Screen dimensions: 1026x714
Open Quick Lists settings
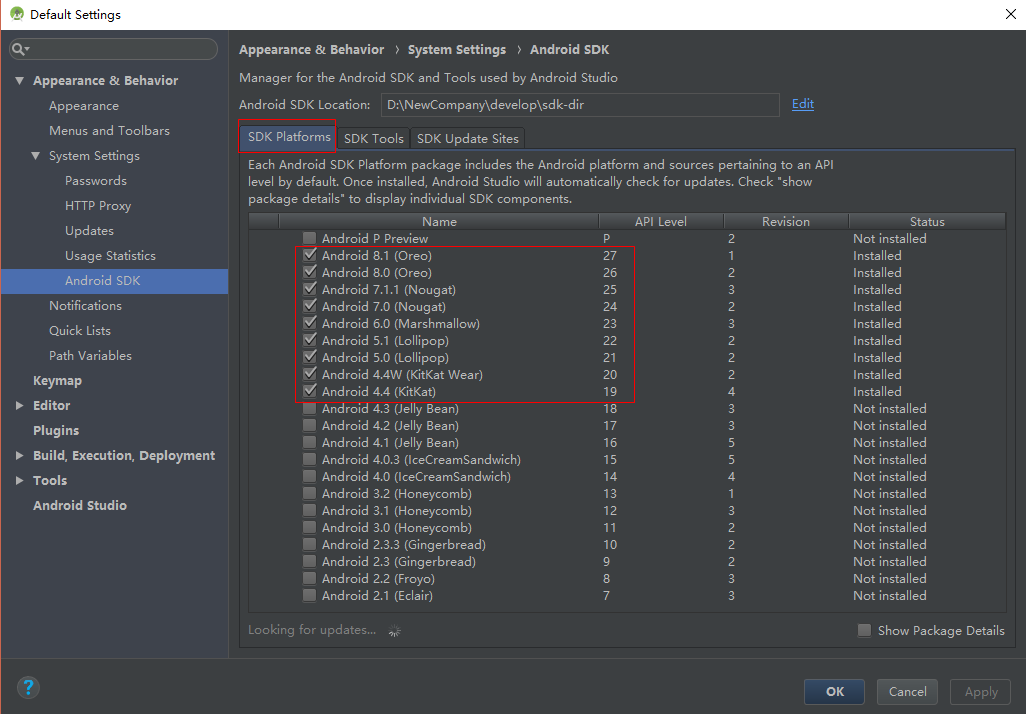(x=80, y=330)
